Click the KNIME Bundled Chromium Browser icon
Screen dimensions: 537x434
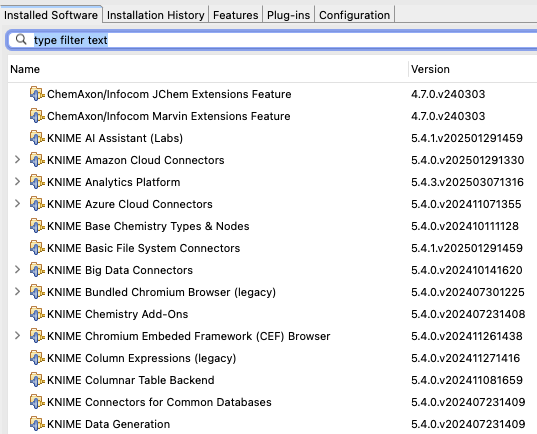(37, 292)
